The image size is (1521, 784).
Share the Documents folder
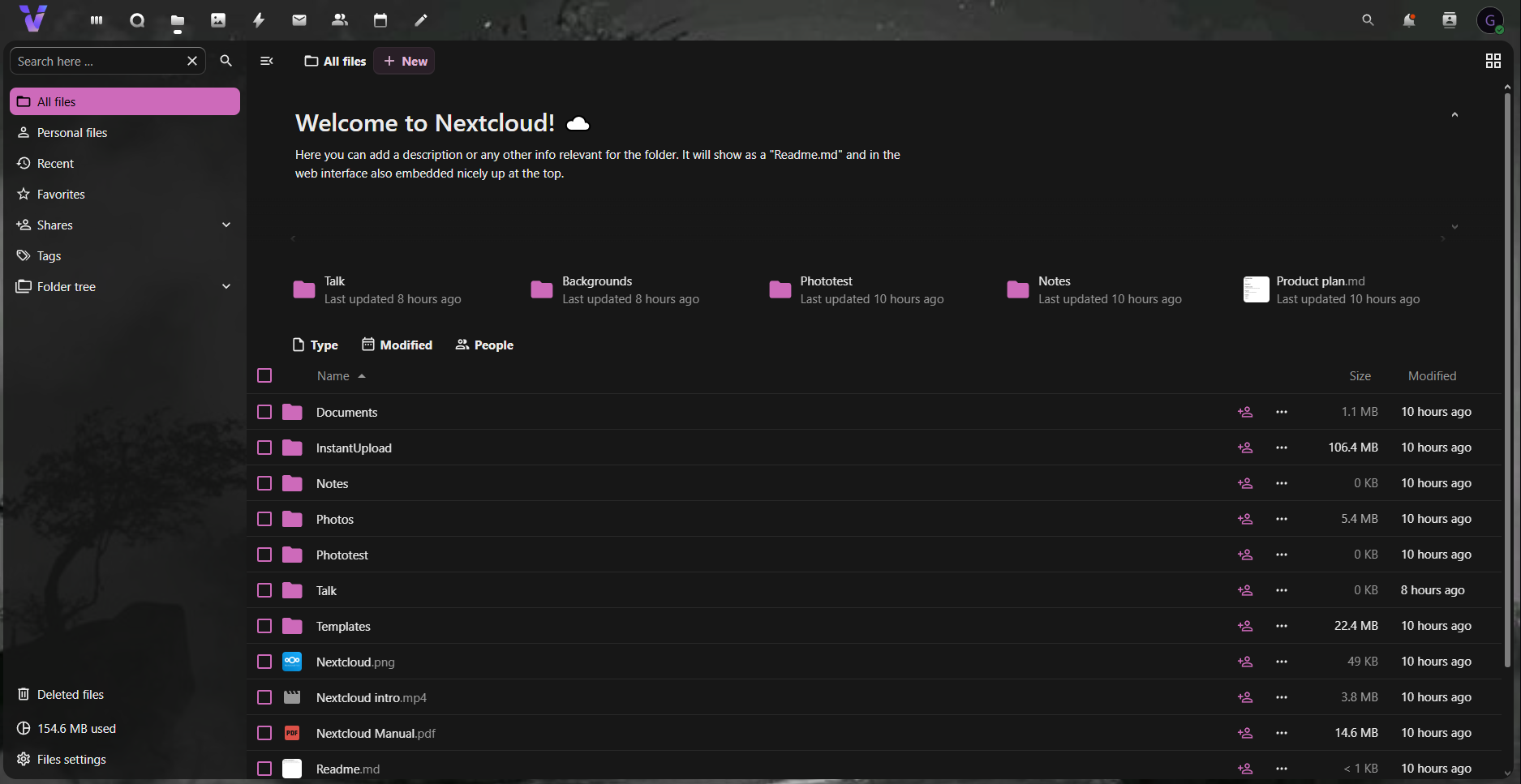click(x=1245, y=412)
